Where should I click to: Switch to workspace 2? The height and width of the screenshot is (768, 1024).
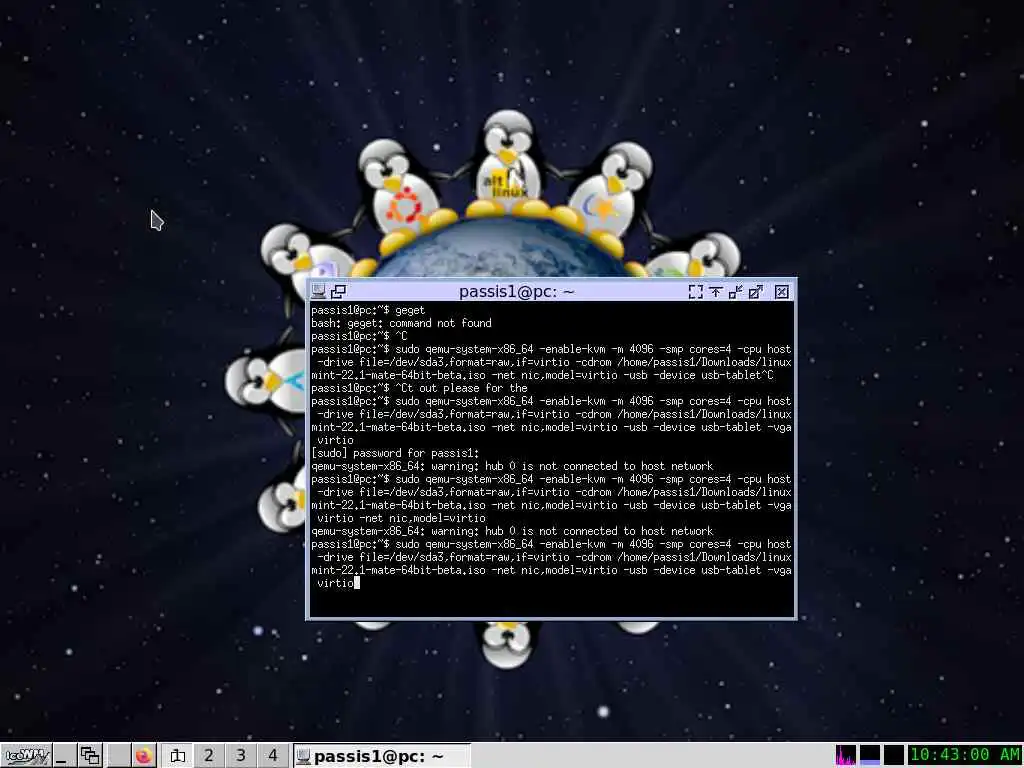pos(209,756)
